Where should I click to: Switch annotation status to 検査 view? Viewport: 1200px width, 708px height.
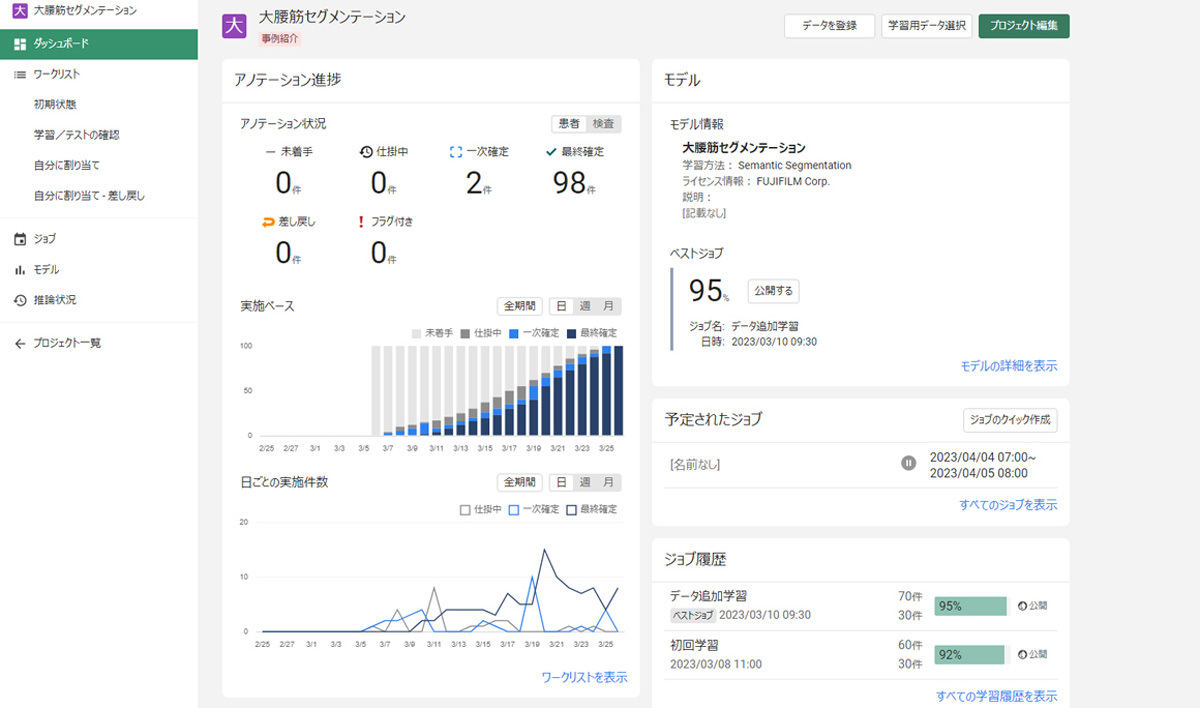[603, 124]
